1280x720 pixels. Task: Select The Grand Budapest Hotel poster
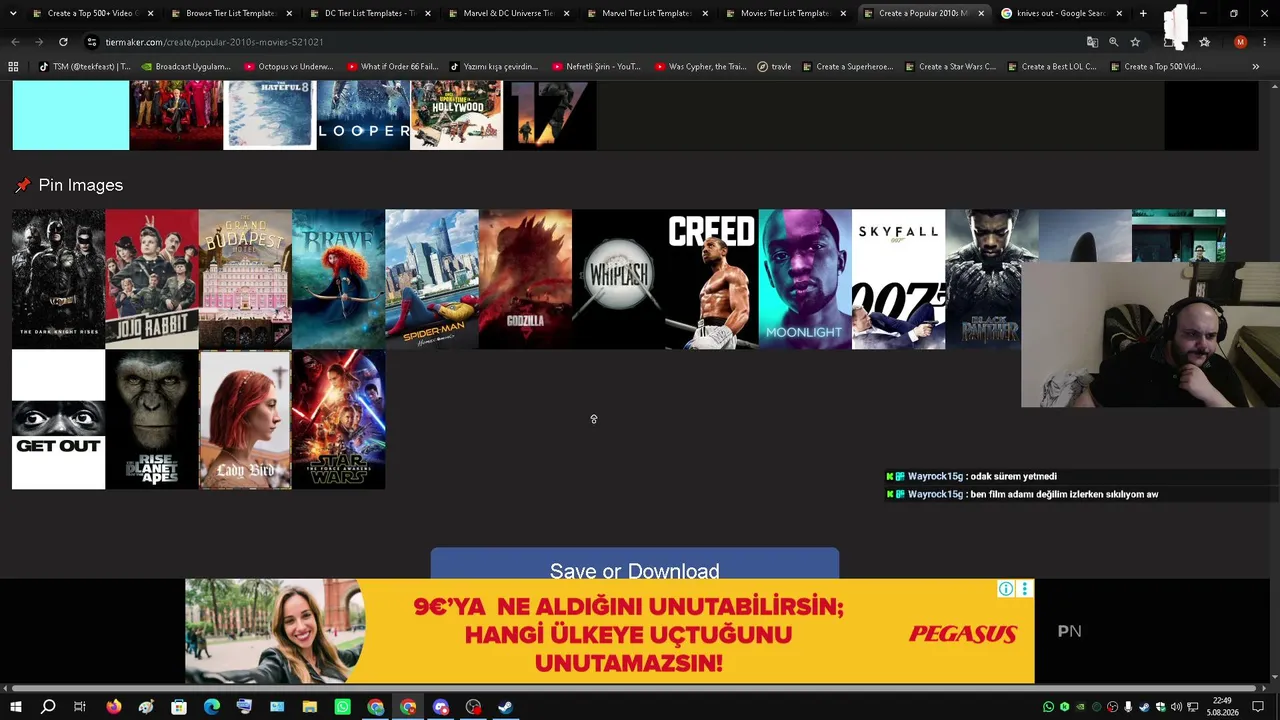[245, 279]
